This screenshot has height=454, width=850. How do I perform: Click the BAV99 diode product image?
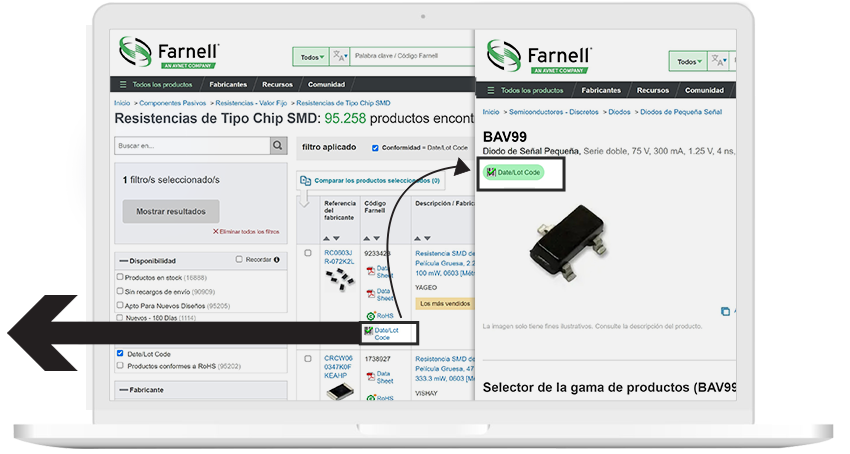point(568,242)
